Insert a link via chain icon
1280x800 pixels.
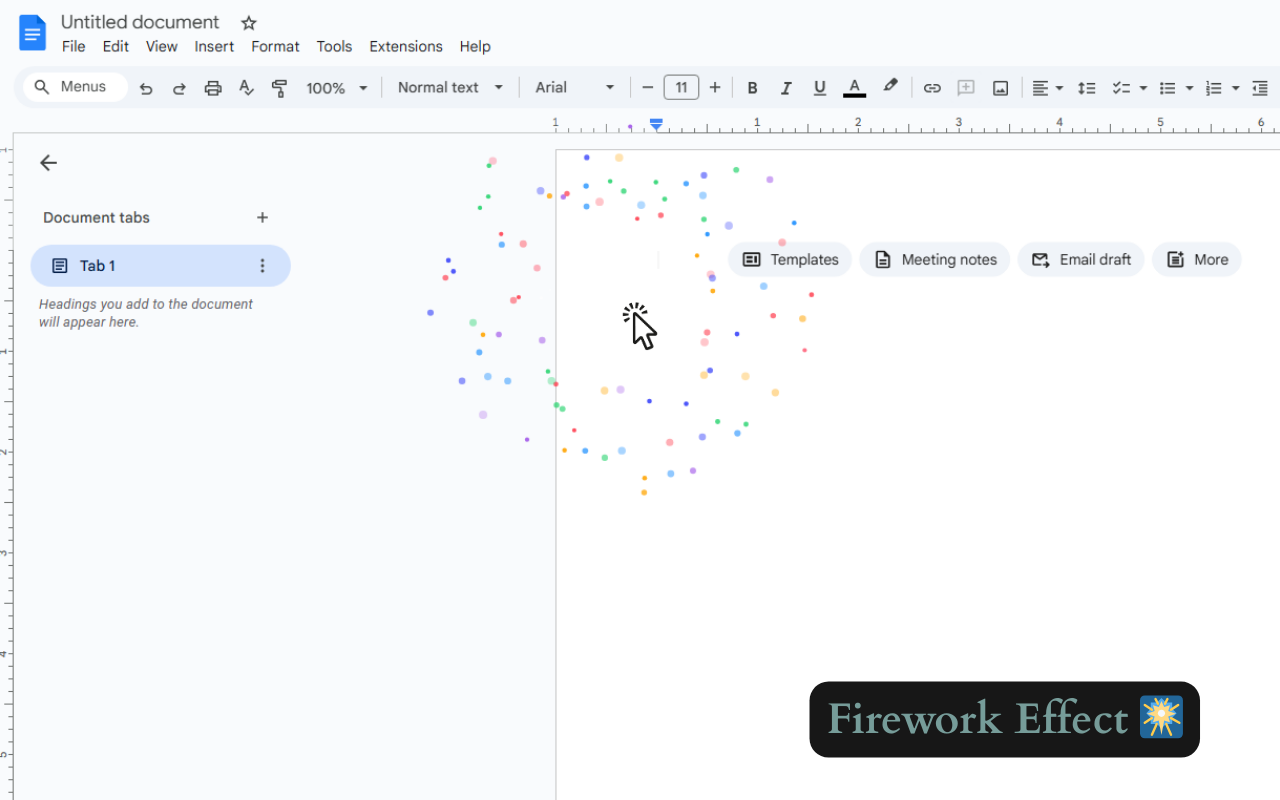pyautogui.click(x=932, y=88)
